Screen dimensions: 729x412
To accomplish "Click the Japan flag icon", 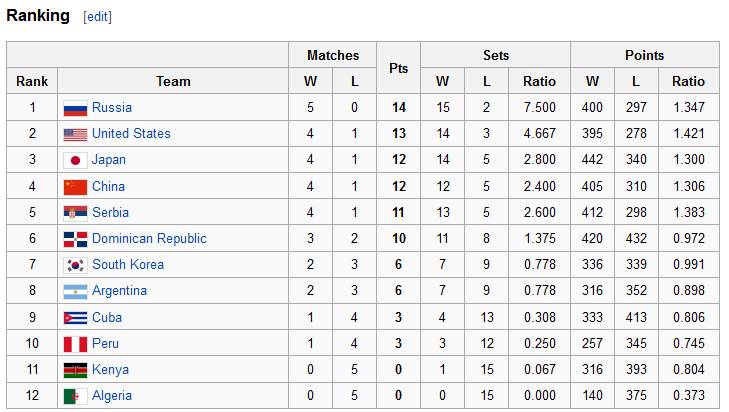I will pyautogui.click(x=75, y=160).
